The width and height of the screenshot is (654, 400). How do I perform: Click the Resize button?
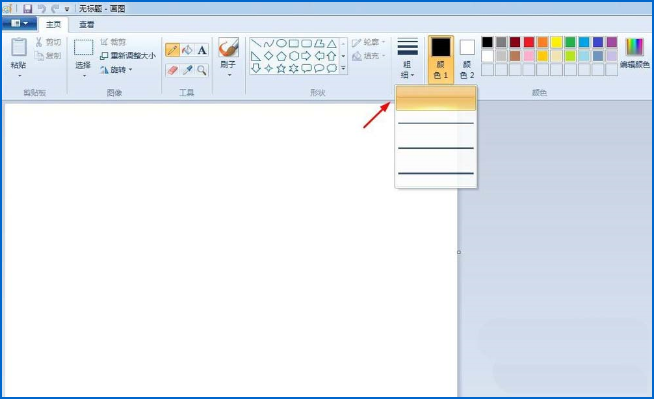pos(128,56)
